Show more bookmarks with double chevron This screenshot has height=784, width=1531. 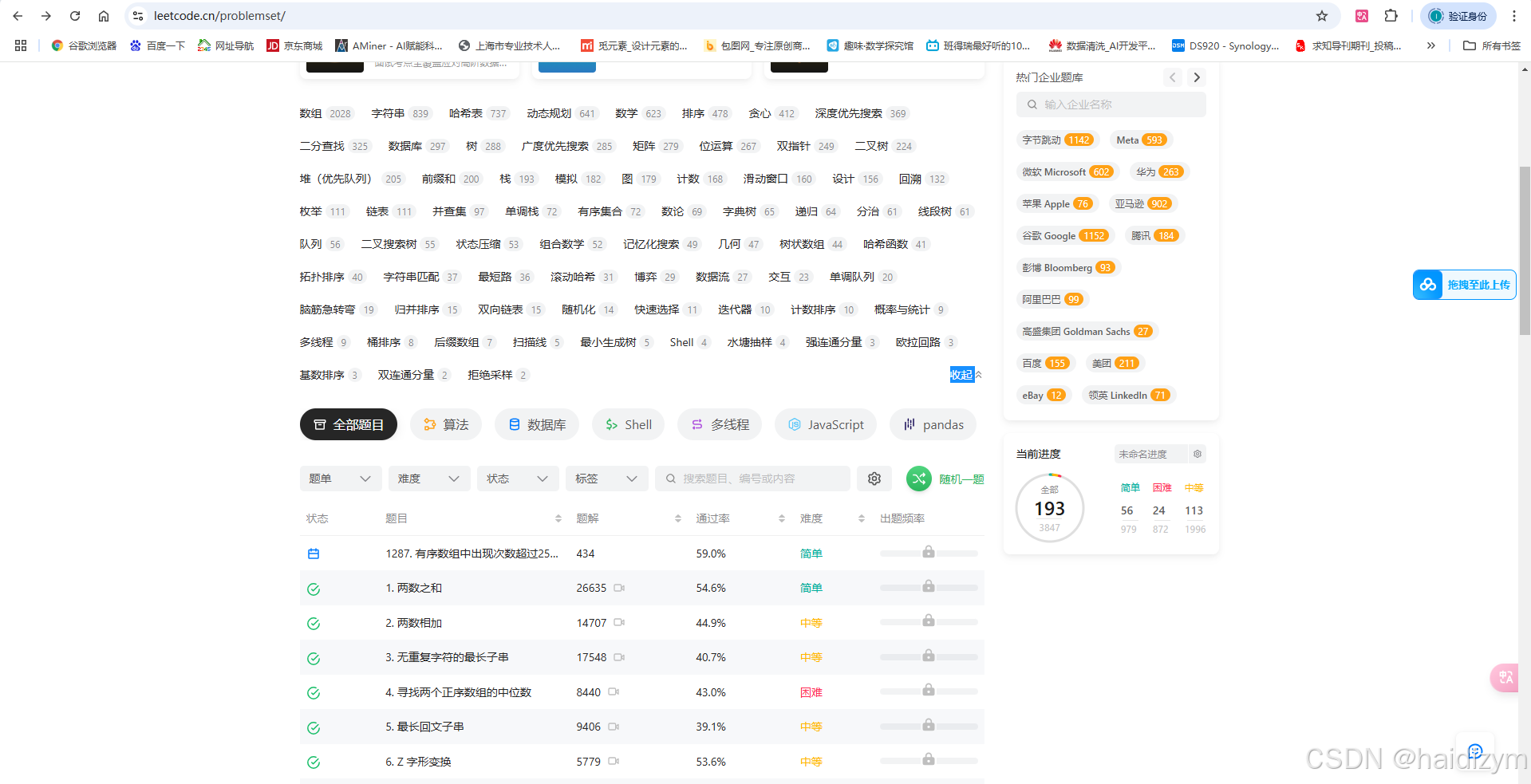(1431, 45)
